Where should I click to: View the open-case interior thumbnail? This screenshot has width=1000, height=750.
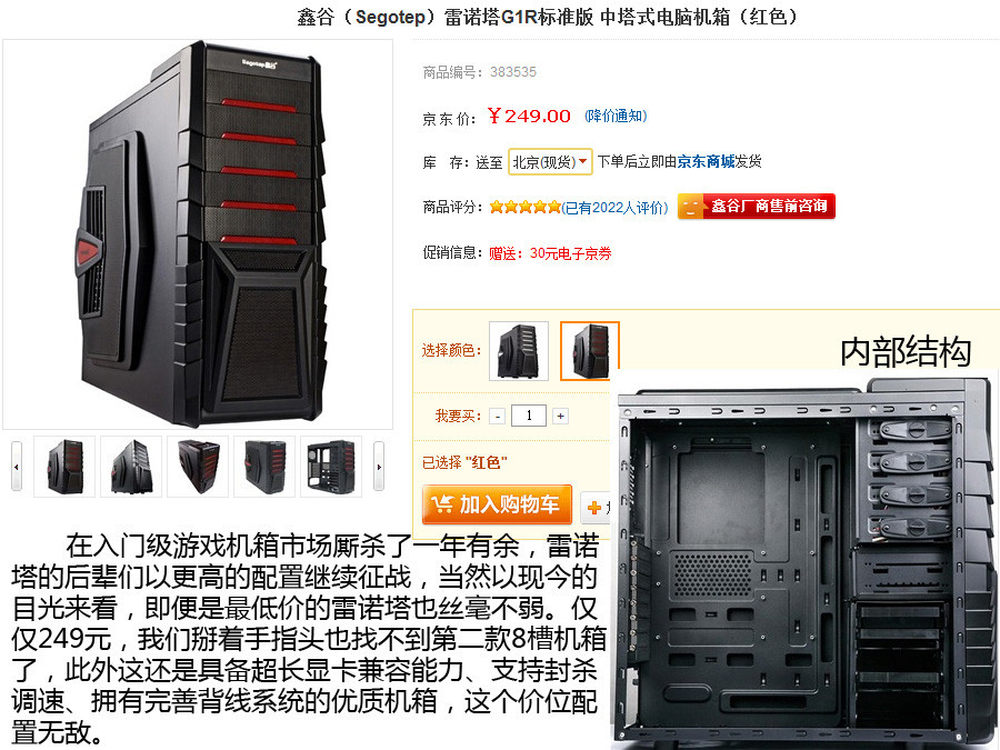tap(331, 466)
